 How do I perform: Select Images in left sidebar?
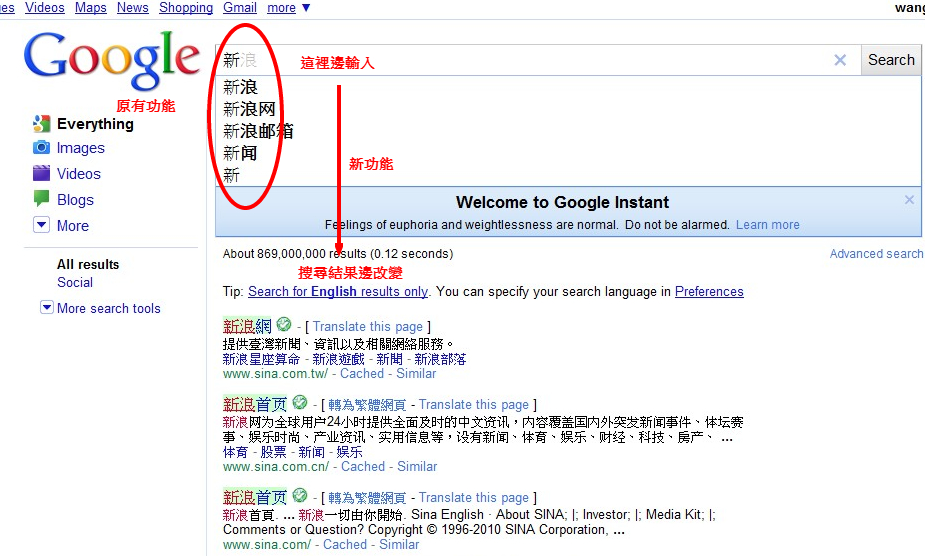click(81, 148)
